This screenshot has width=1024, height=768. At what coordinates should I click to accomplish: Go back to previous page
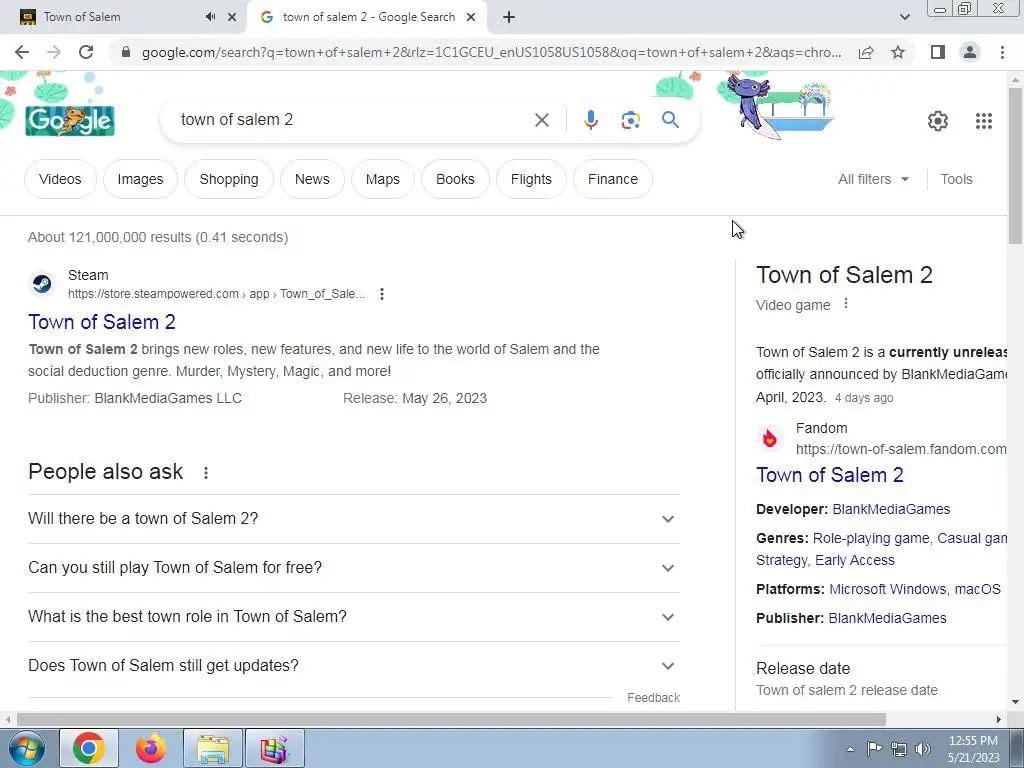(22, 52)
